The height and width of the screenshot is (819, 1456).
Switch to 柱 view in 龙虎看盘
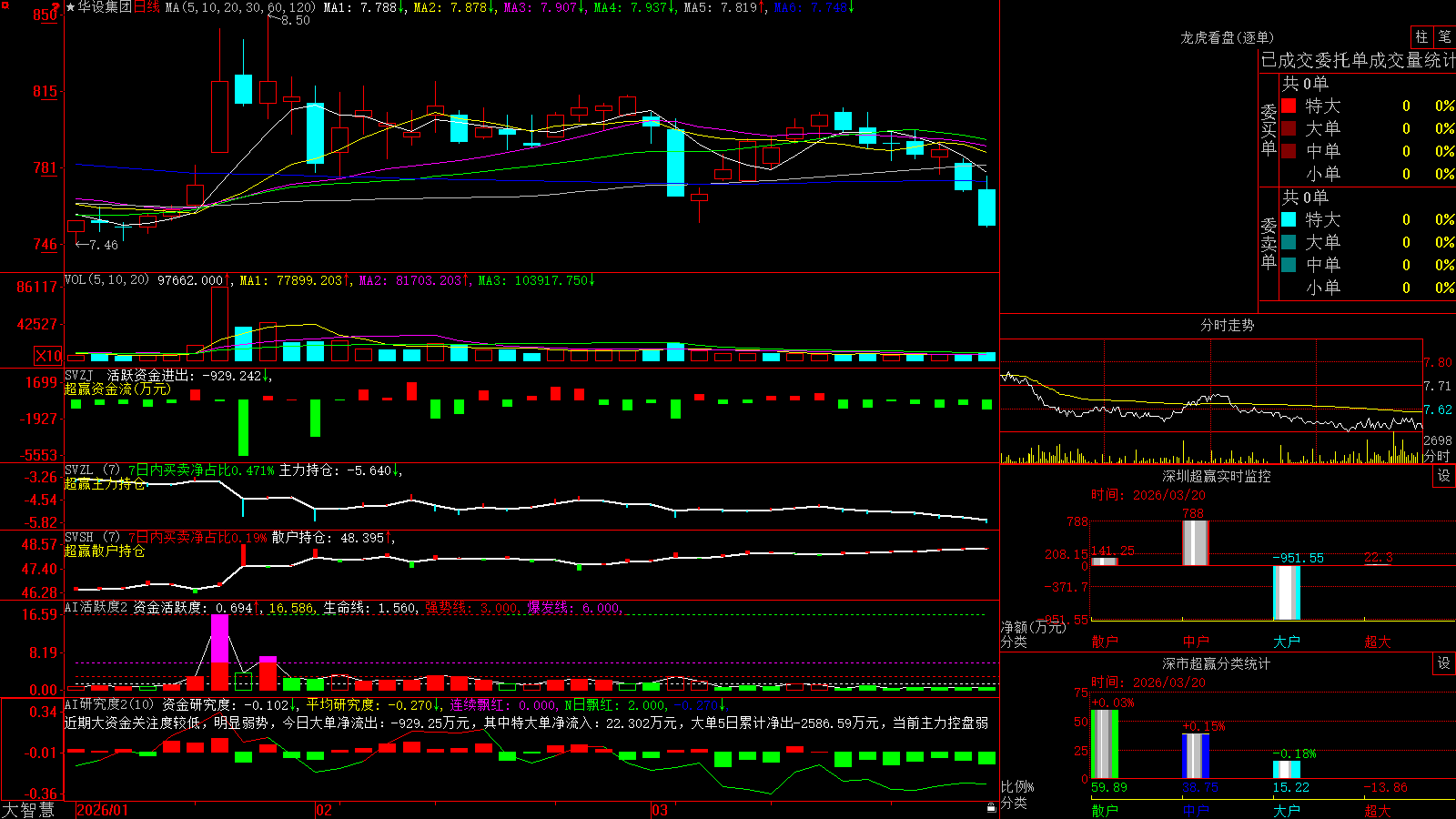point(1421,37)
